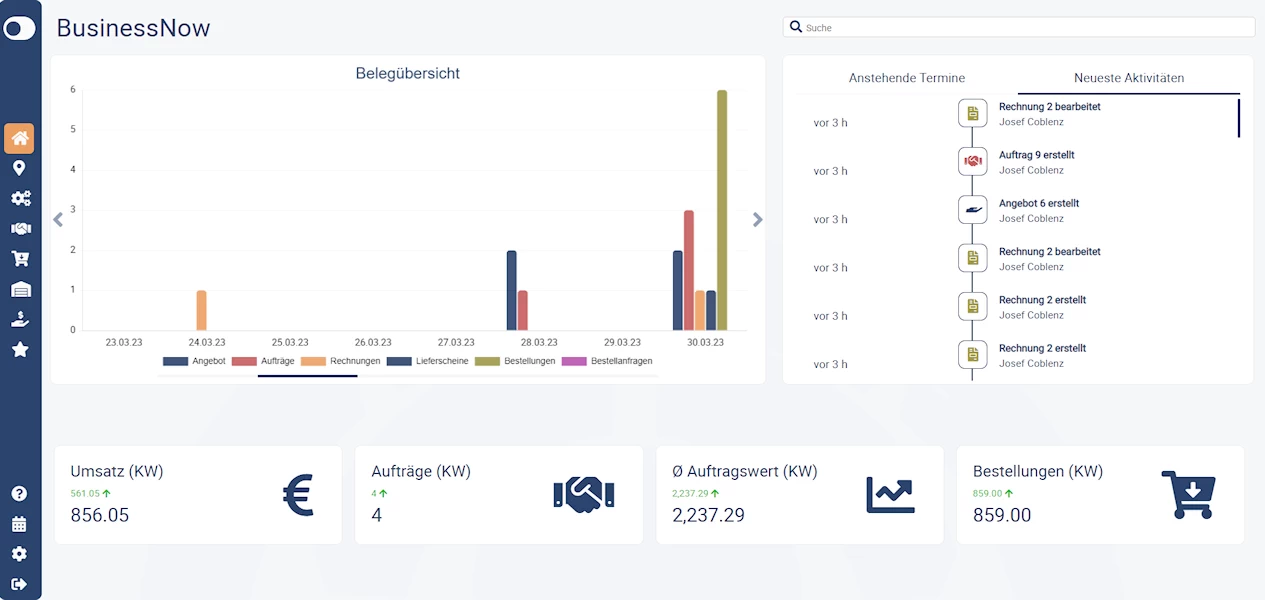Click the logout icon at sidebar bottom
Screen dimensions: 1265x600
pos(19,584)
